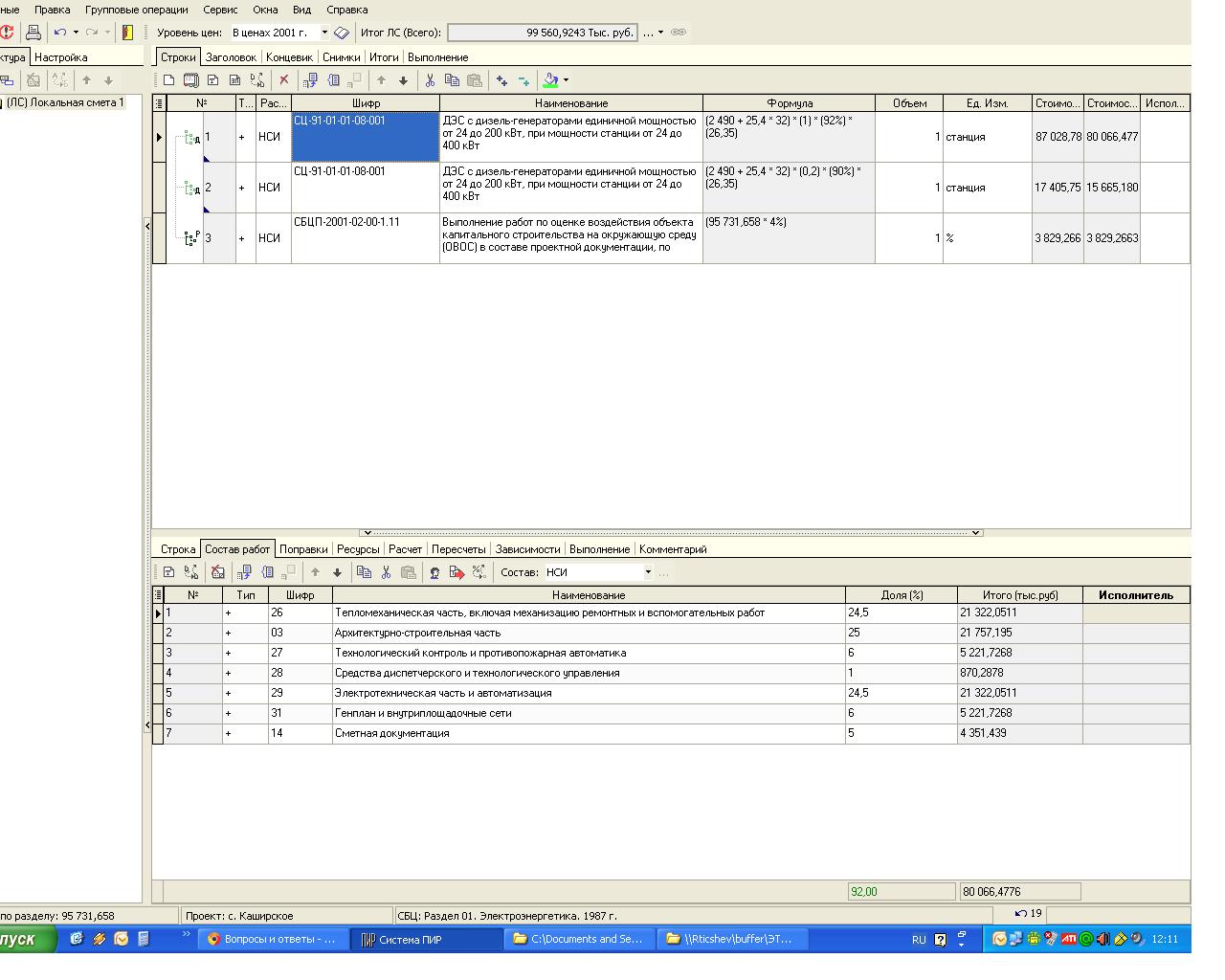Expand the Состав НСИ dropdown

click(x=648, y=572)
